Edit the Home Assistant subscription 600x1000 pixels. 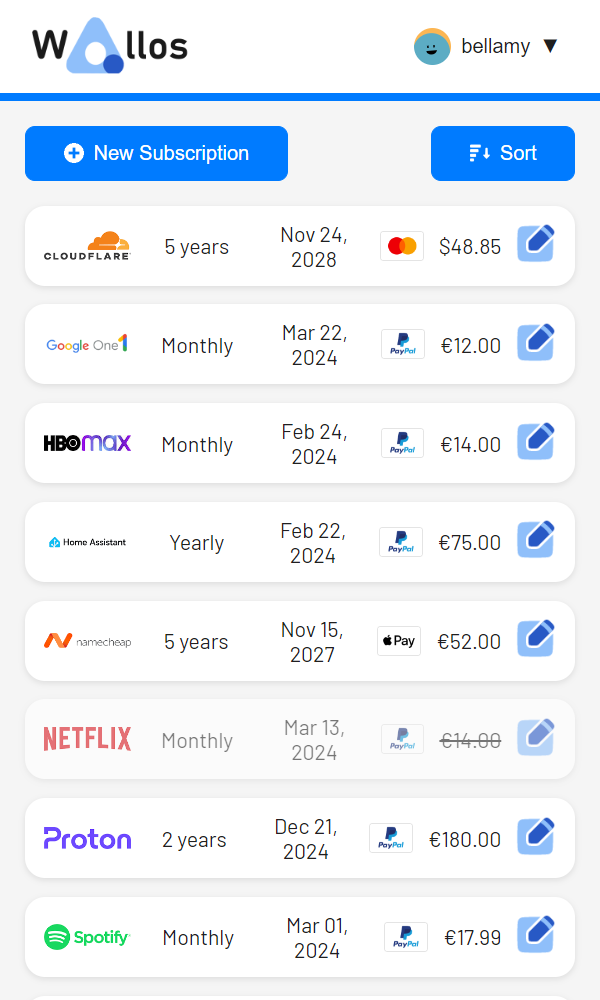536,540
